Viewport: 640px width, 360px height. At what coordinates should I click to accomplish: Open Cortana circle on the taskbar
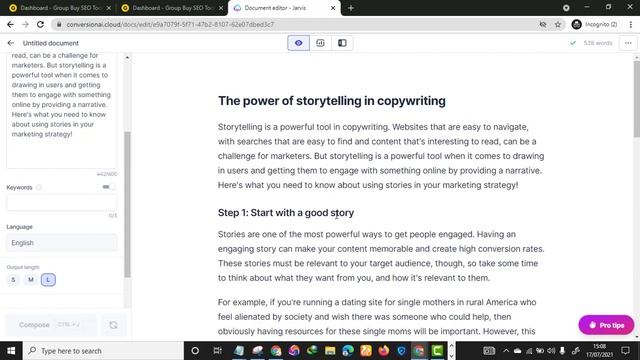click(195, 351)
